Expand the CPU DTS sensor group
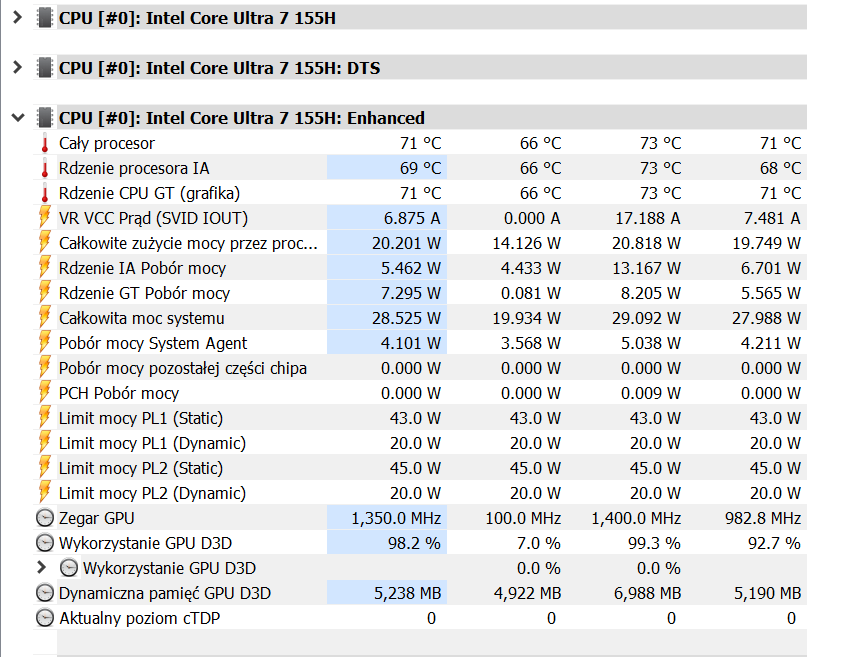Image resolution: width=858 pixels, height=657 pixels. 16,67
